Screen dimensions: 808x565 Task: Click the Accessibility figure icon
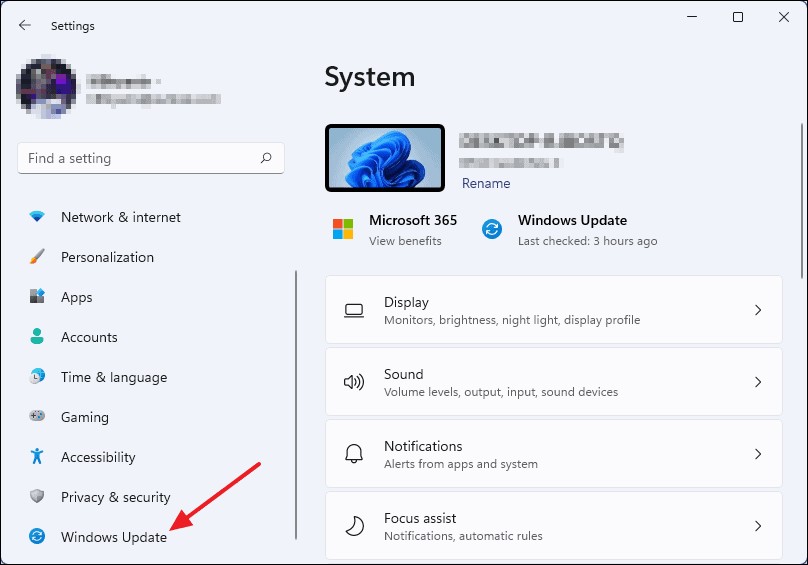37,456
